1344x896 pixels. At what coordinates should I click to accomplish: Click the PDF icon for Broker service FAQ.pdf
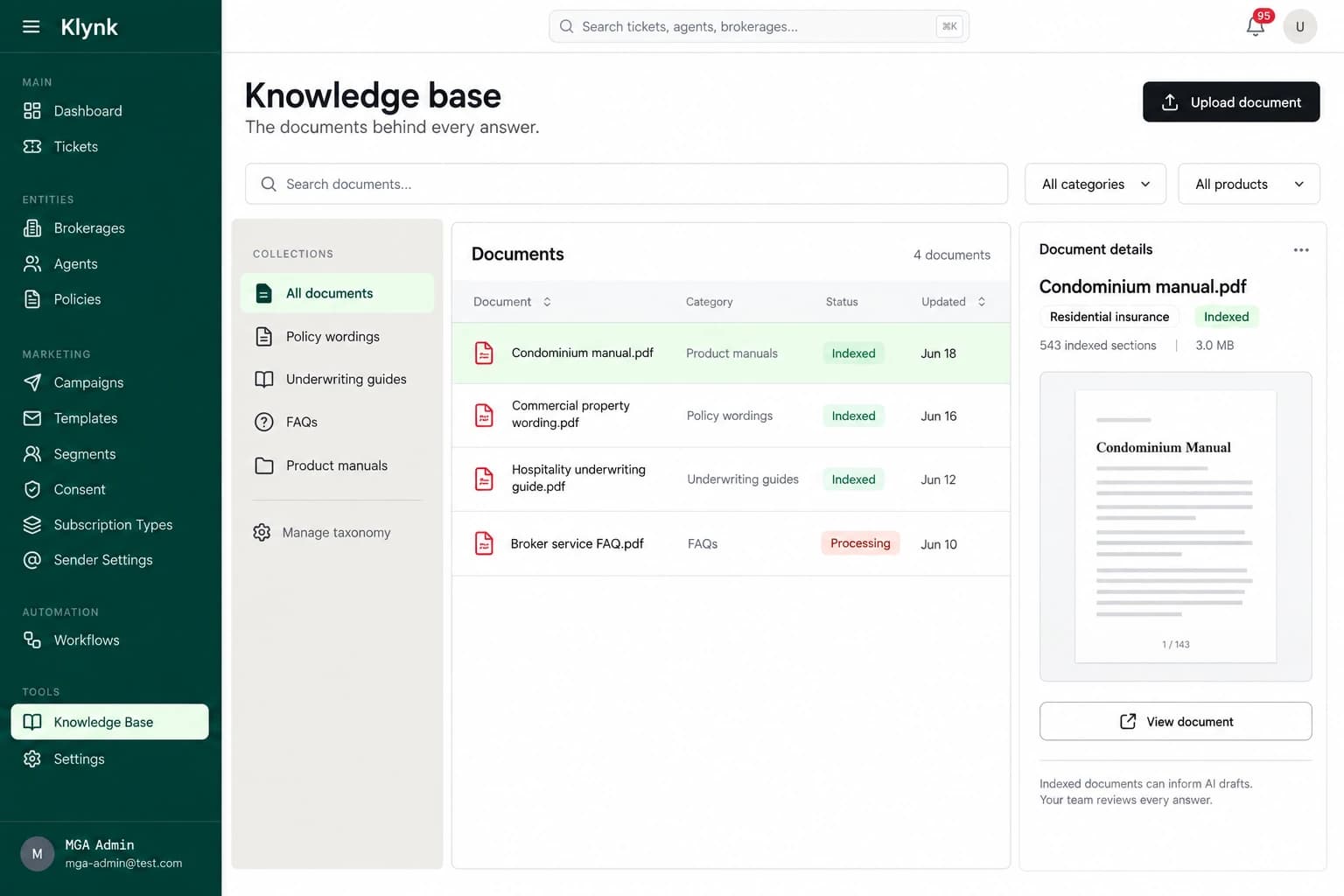(484, 543)
